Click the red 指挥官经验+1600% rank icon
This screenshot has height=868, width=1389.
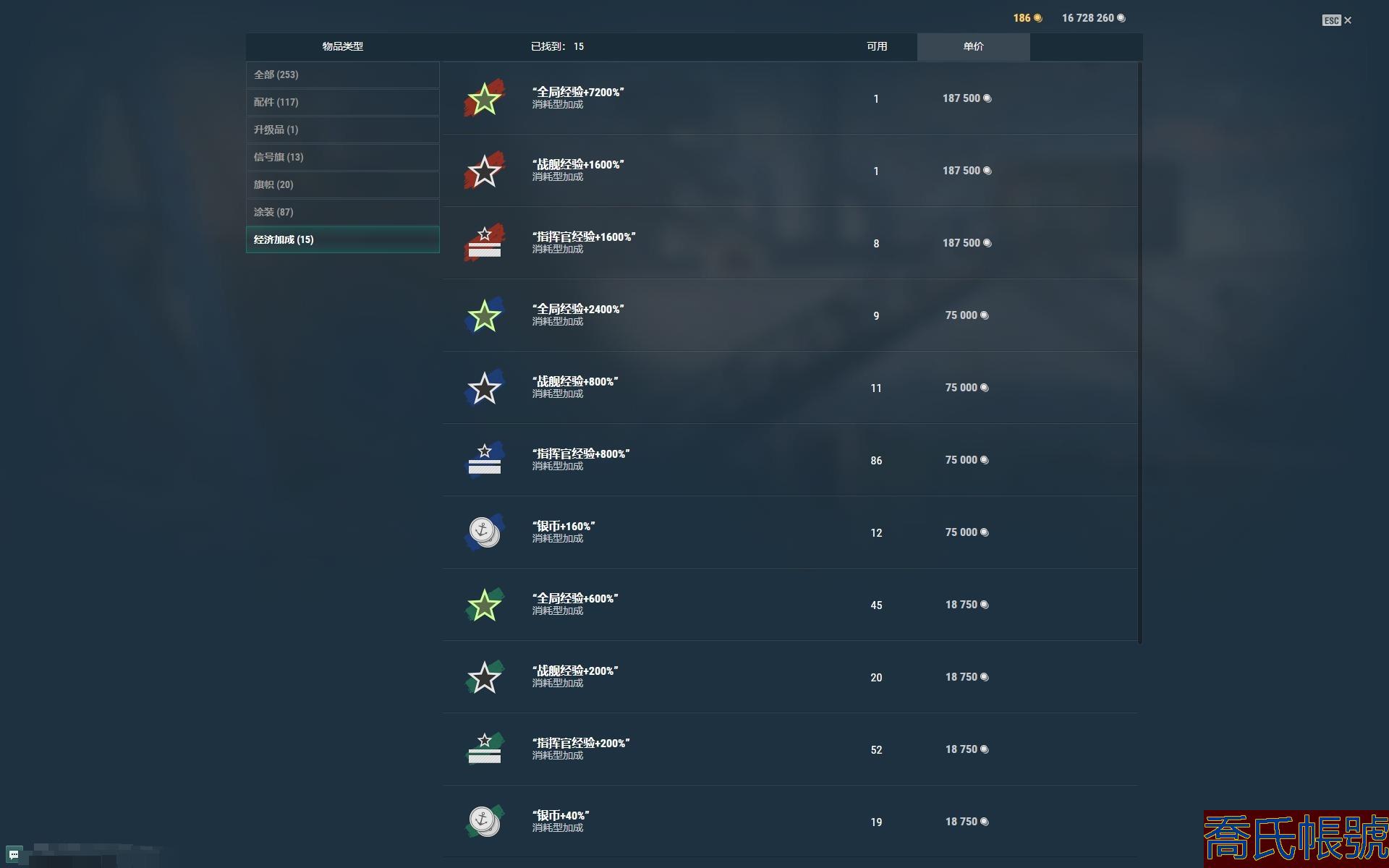[484, 243]
